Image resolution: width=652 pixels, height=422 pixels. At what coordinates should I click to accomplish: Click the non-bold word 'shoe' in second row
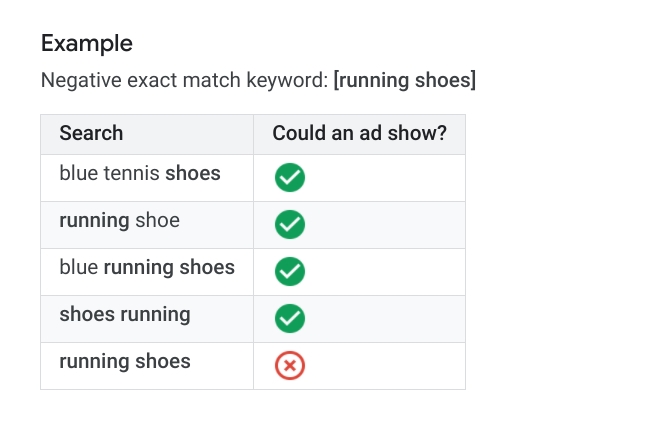click(x=157, y=220)
